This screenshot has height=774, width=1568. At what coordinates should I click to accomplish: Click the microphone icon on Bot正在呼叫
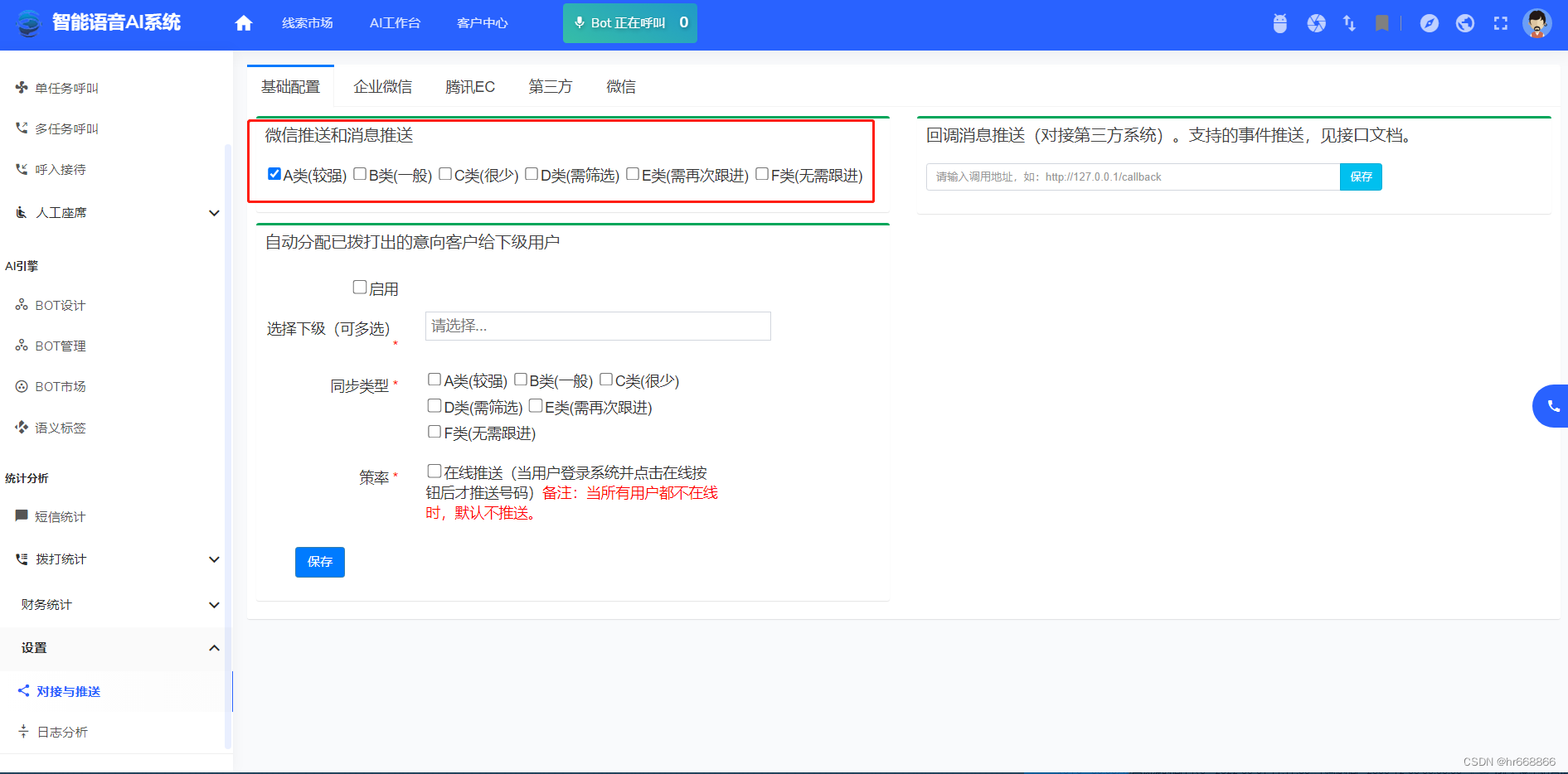579,23
